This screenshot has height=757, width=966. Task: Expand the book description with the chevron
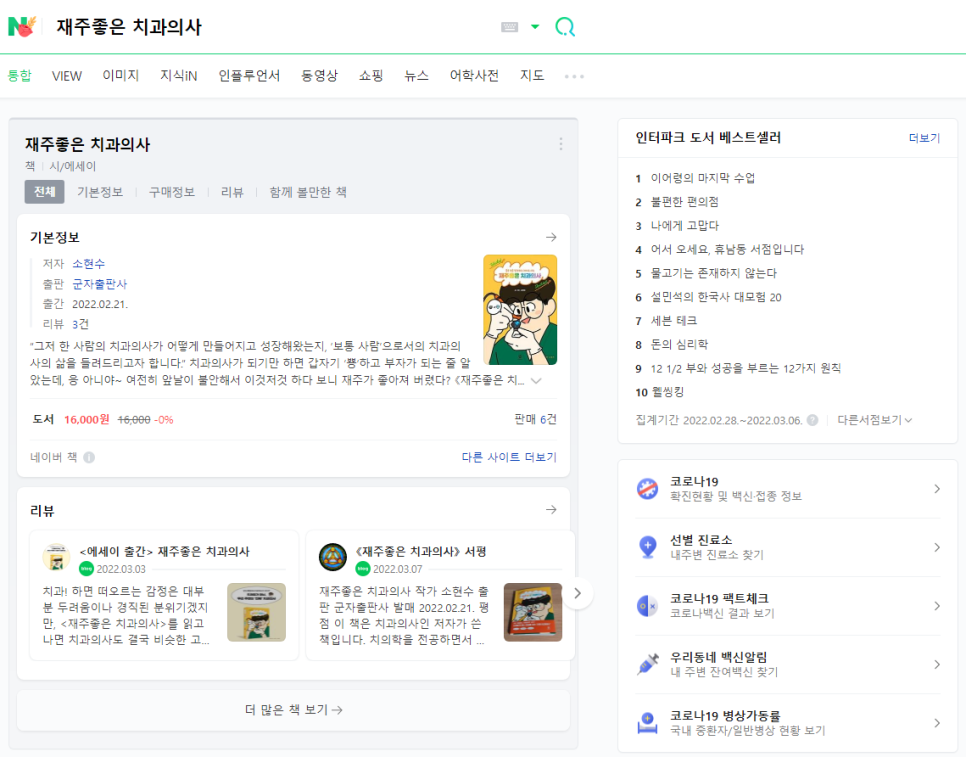click(536, 380)
